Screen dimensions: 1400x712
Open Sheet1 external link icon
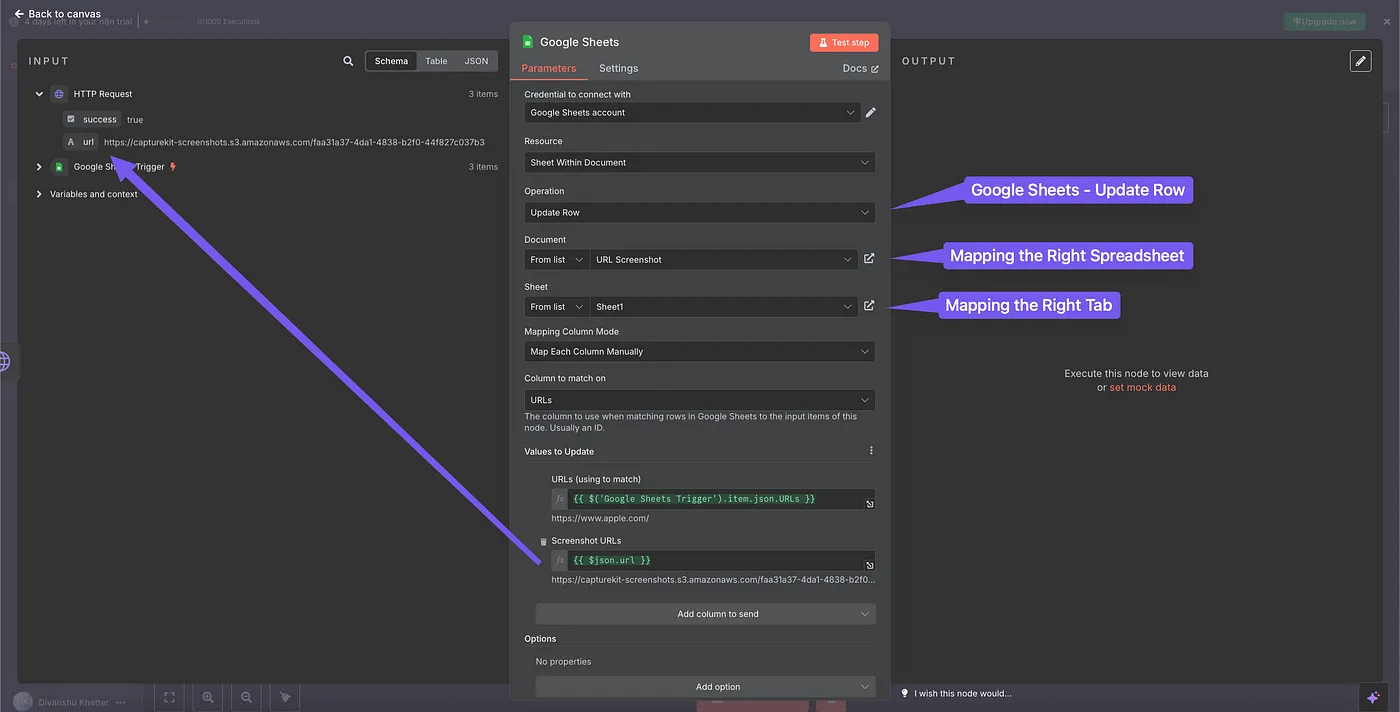869,306
